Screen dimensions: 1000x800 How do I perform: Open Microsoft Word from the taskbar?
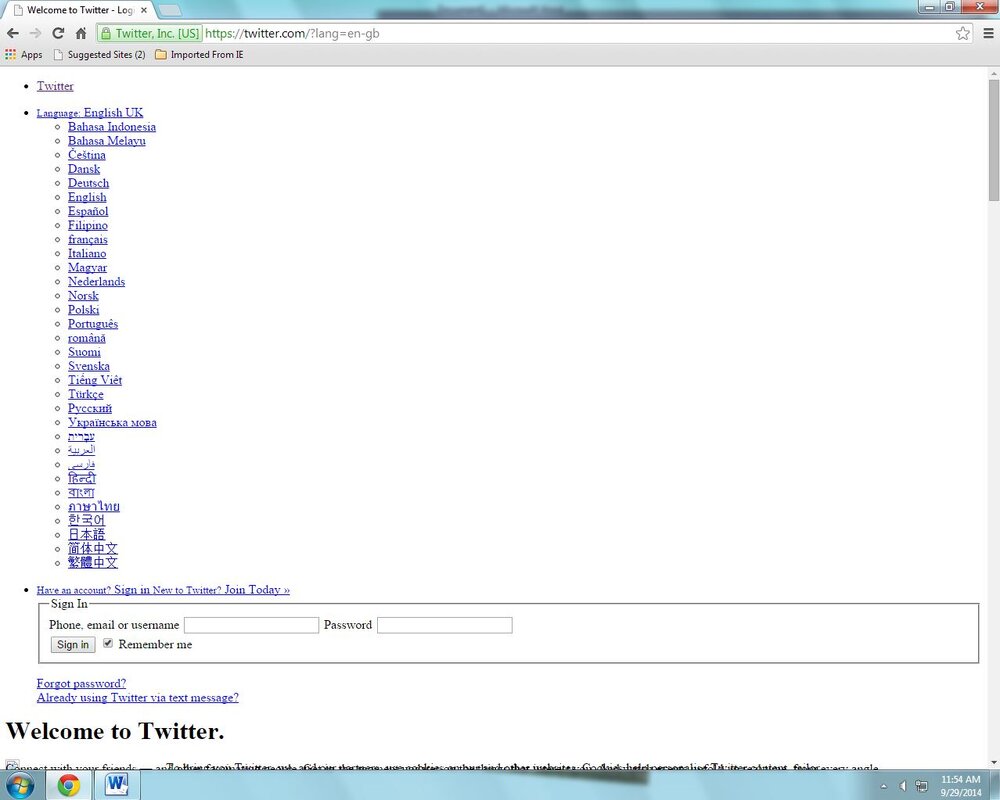click(x=117, y=785)
